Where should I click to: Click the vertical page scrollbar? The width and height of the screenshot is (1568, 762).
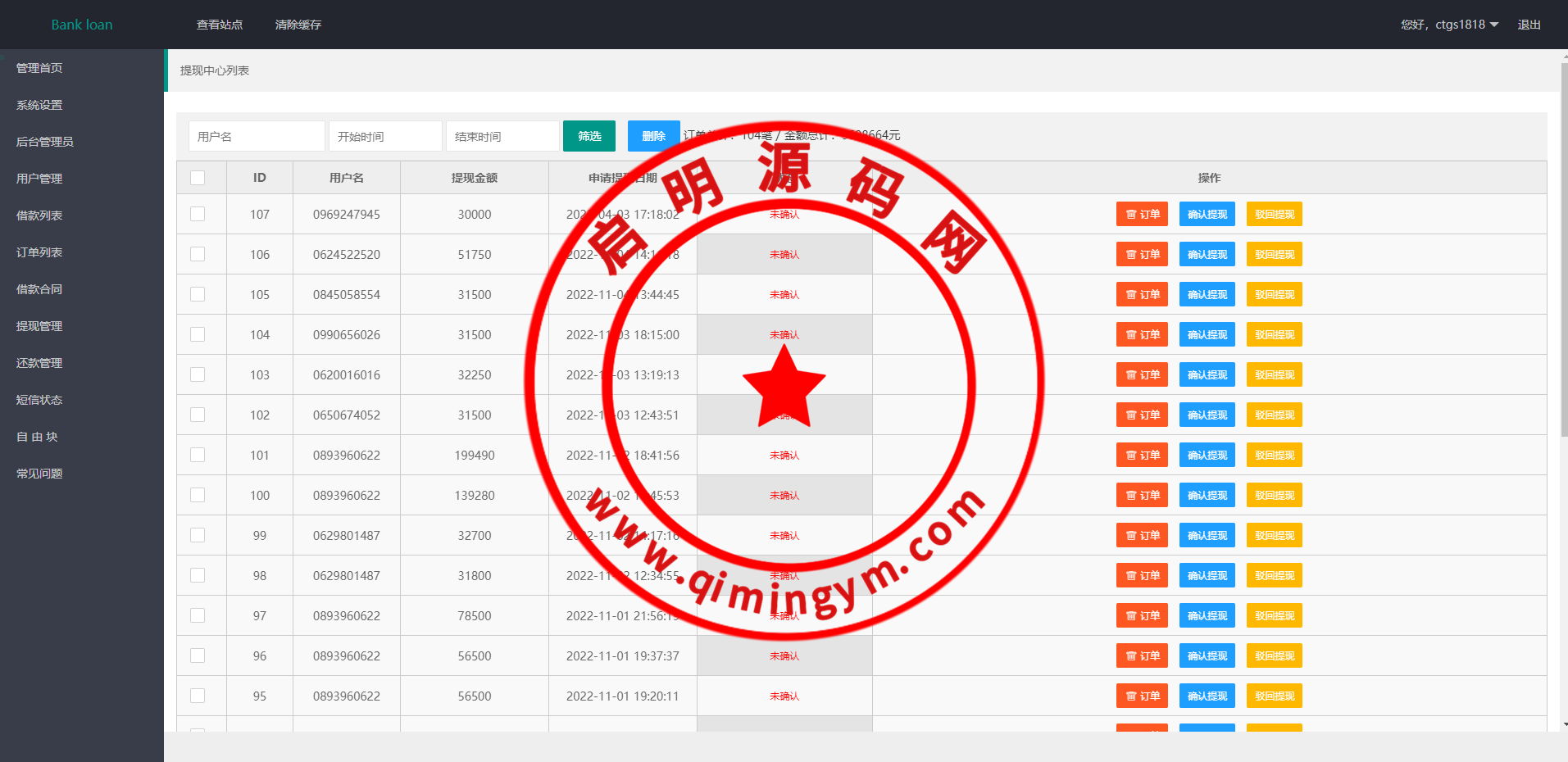tap(1564, 246)
